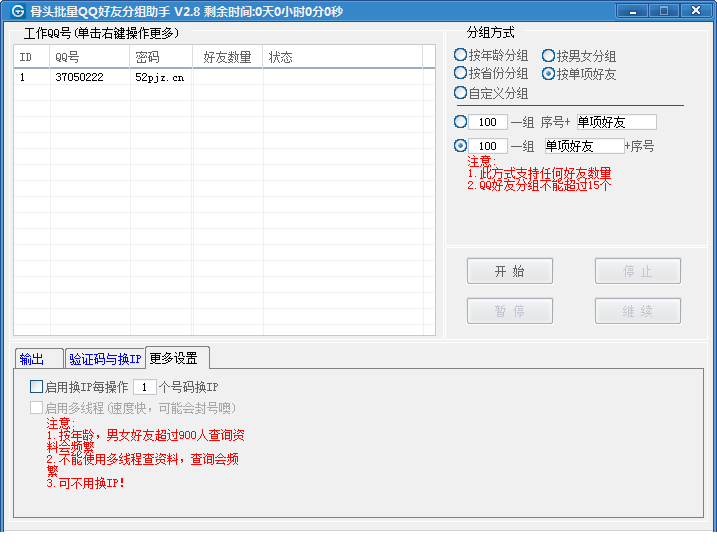Switch to the 输出 tab
The width and height of the screenshot is (717, 555).
[39, 358]
